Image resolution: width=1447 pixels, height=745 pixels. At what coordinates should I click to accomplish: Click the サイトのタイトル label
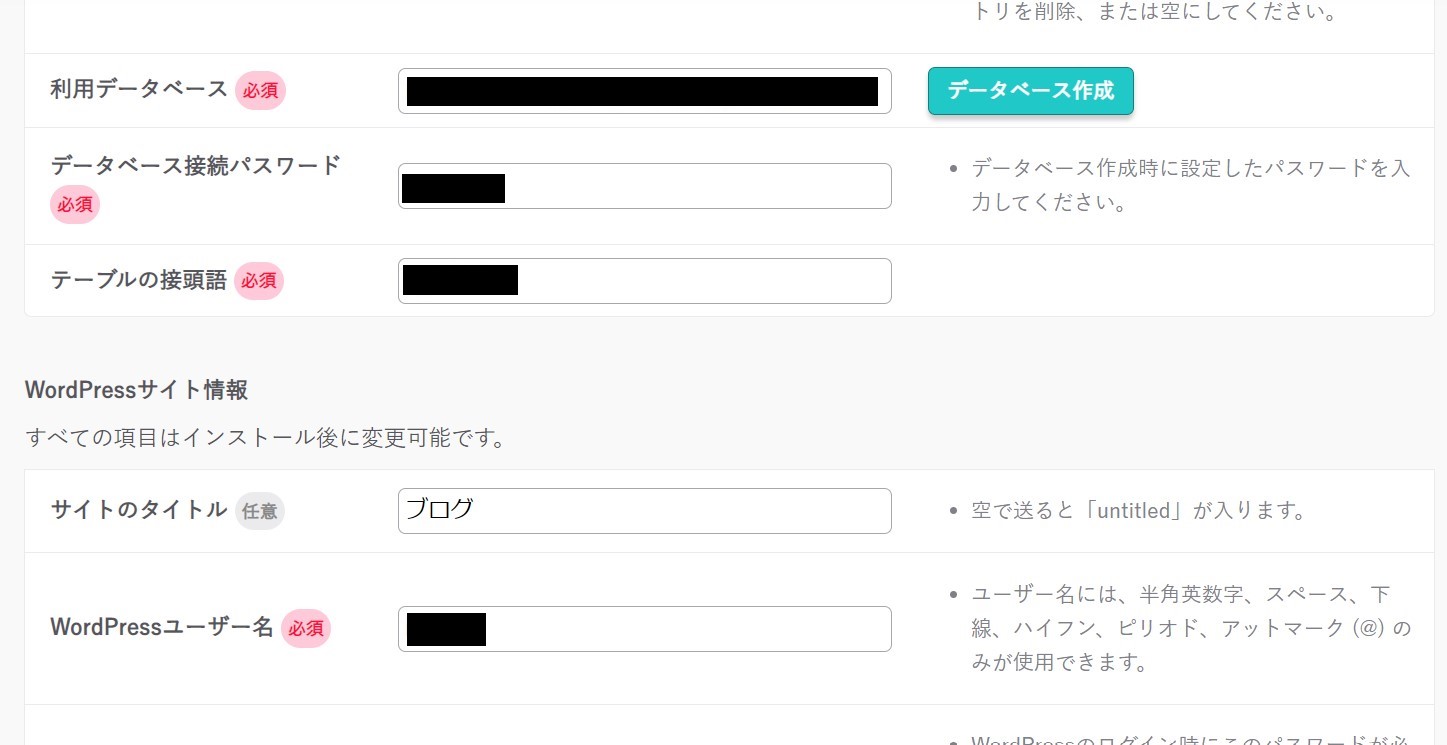click(139, 510)
